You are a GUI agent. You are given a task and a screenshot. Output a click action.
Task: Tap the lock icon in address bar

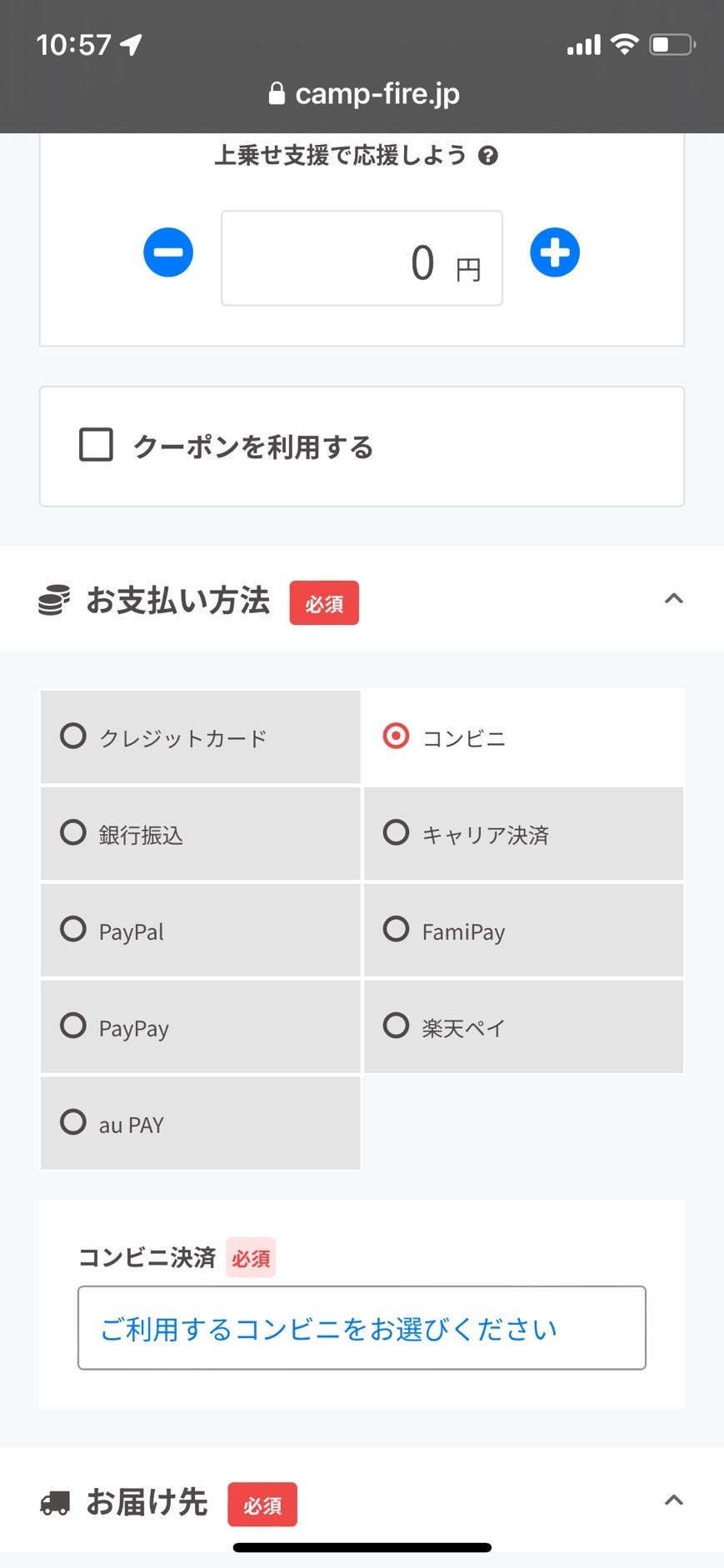click(277, 93)
